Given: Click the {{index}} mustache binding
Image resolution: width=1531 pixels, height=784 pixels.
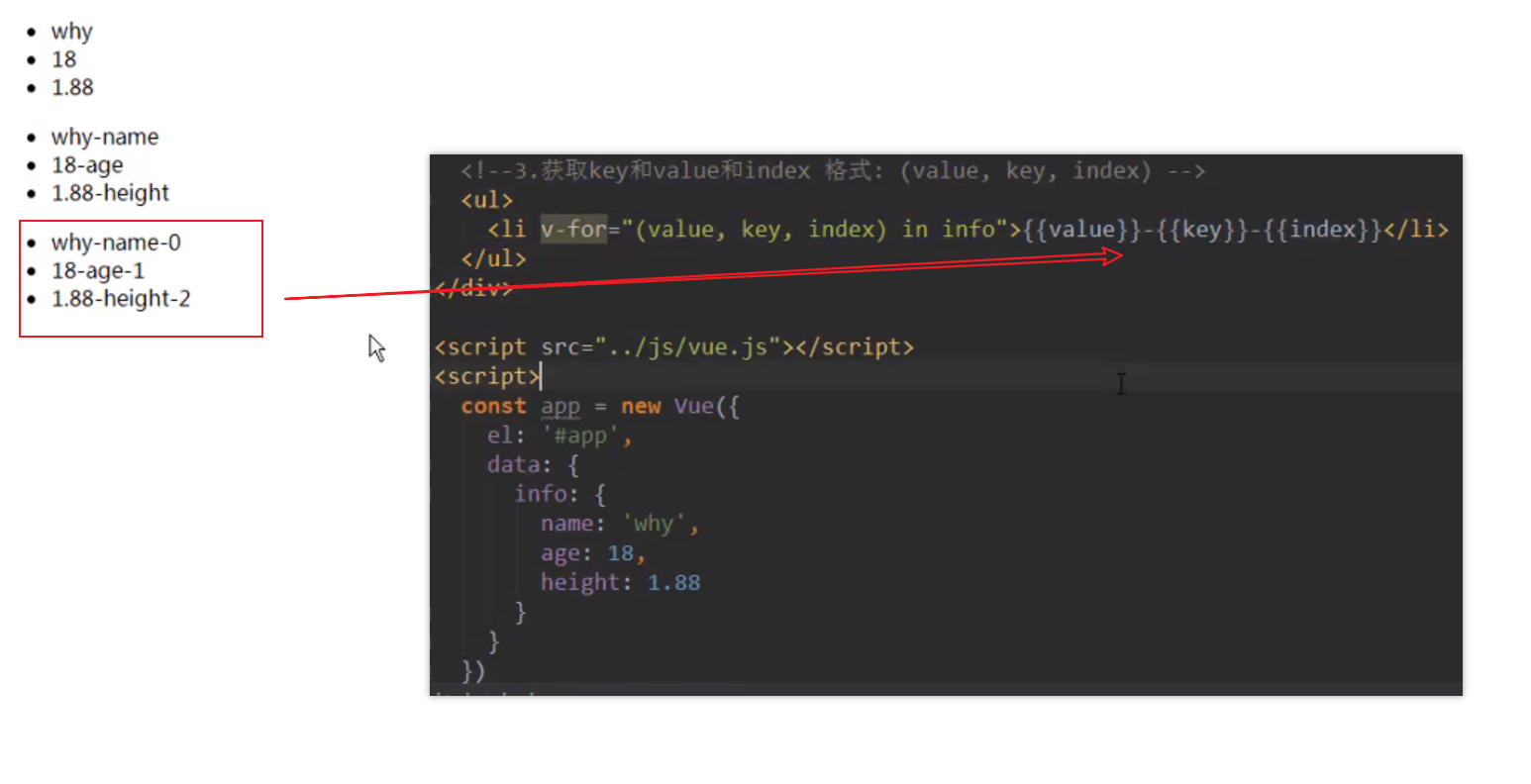Looking at the screenshot, I should (1323, 230).
